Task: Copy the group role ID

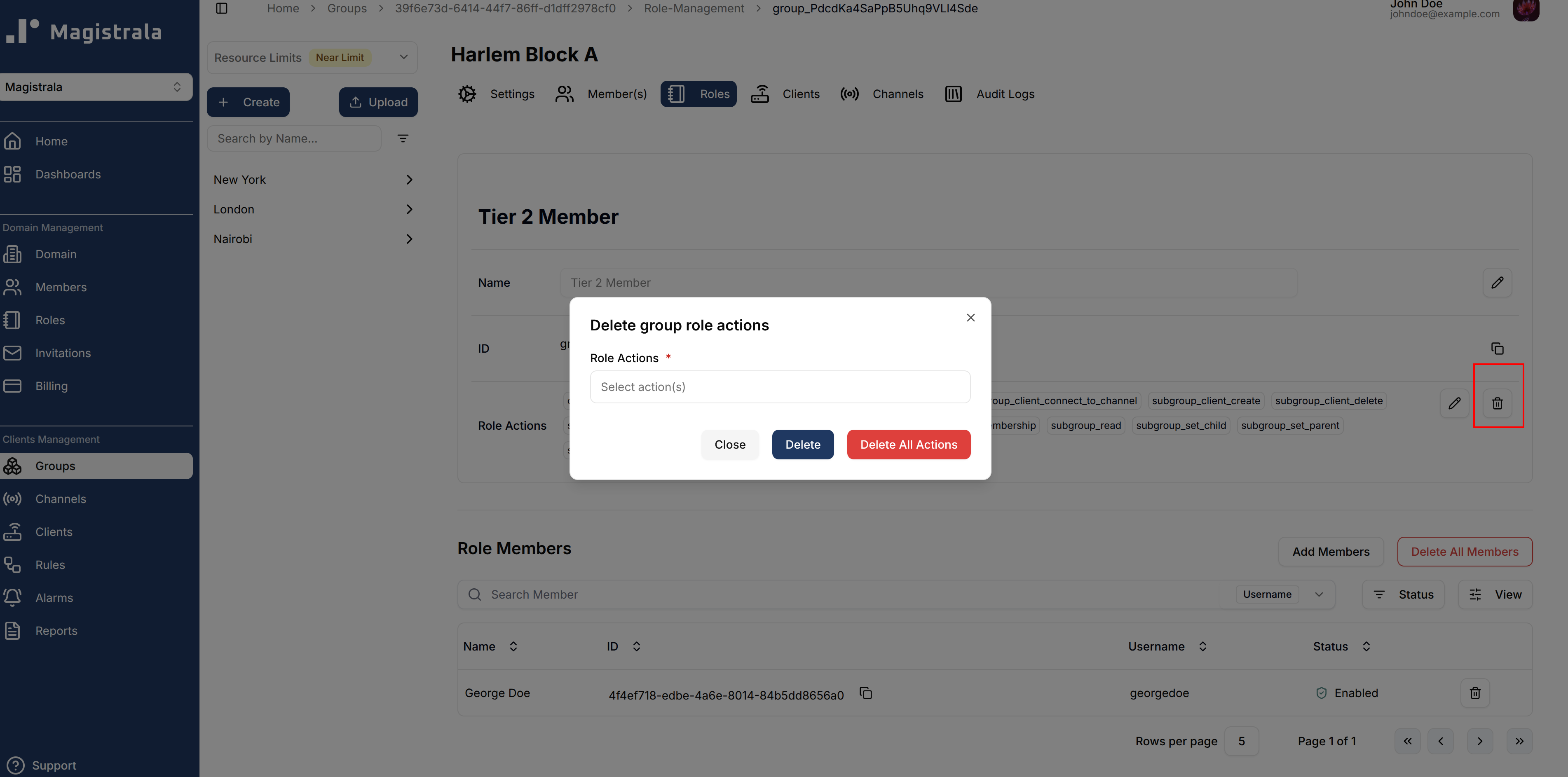Action: 1497,348
